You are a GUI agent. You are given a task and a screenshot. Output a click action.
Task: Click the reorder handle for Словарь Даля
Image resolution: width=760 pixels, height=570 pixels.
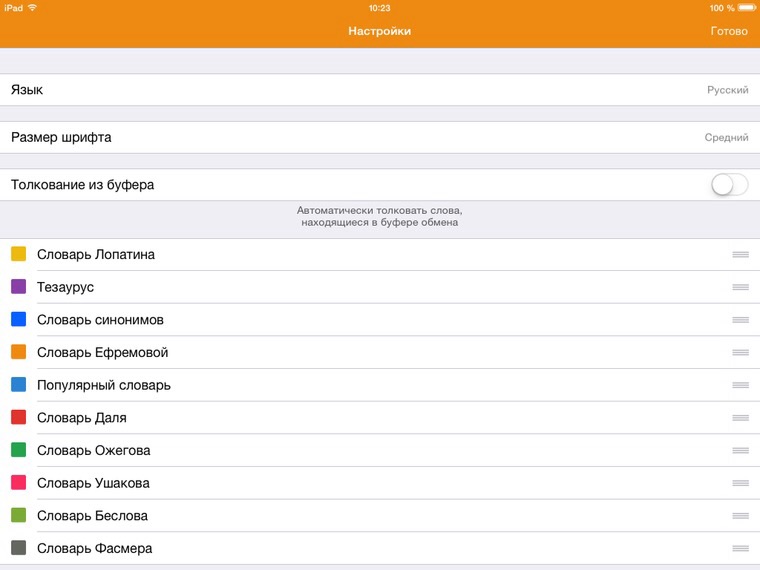741,418
